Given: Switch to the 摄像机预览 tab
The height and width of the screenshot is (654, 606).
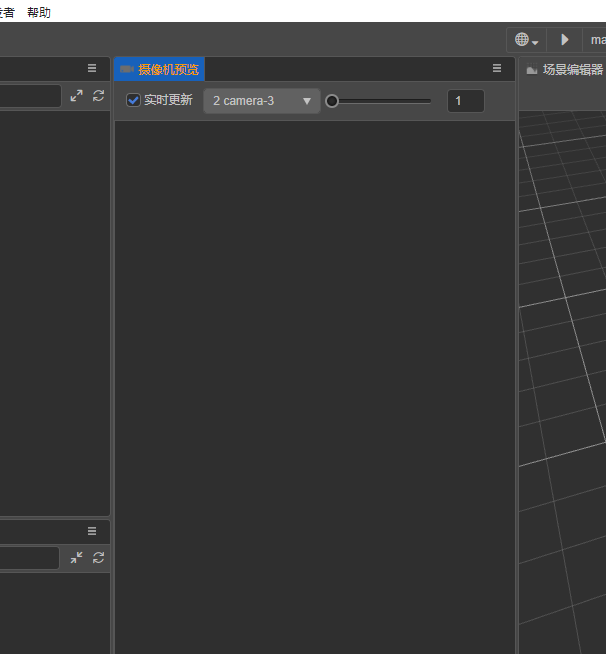Looking at the screenshot, I should (159, 69).
